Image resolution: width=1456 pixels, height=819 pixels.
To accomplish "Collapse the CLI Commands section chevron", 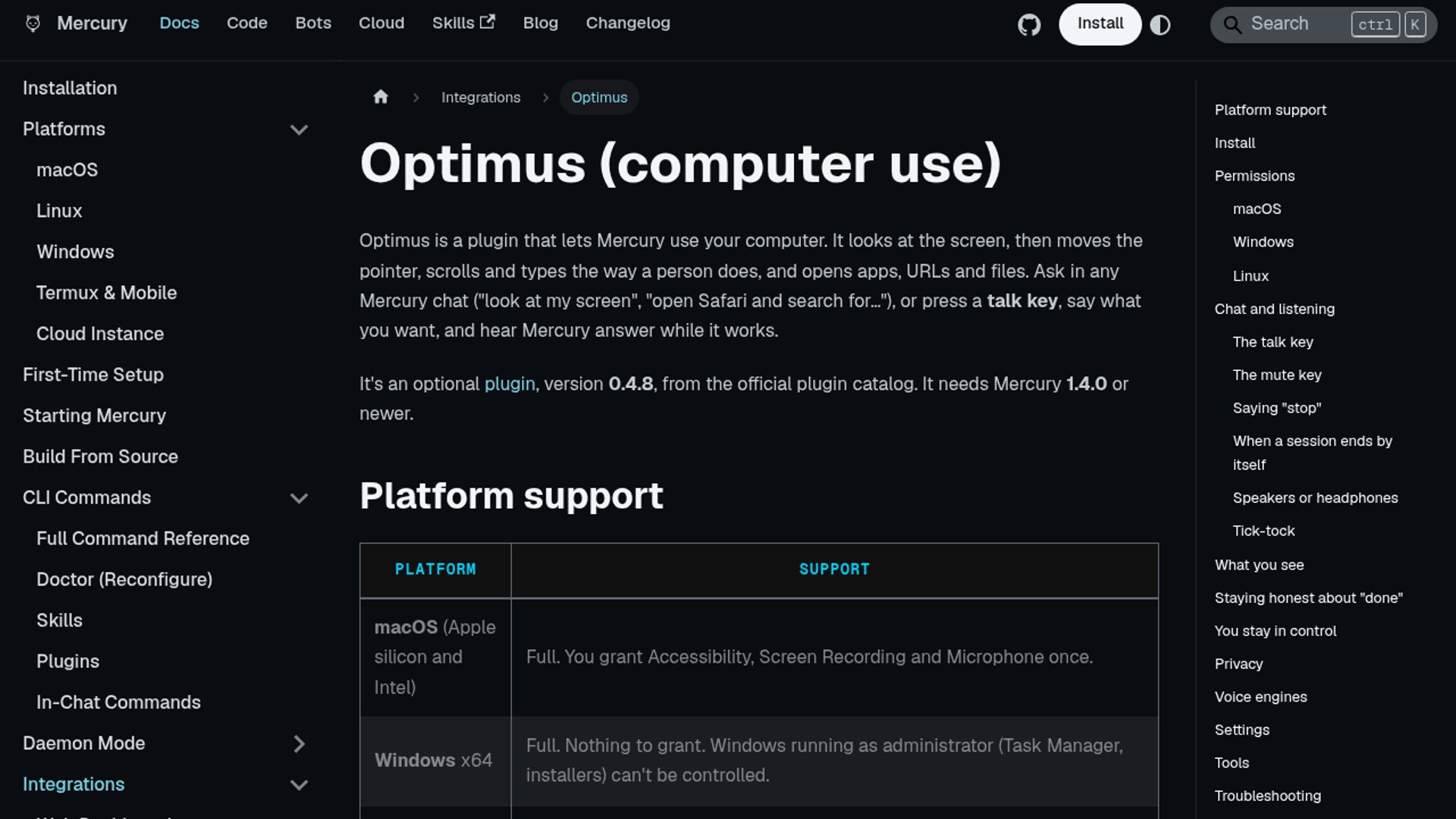I will point(300,498).
